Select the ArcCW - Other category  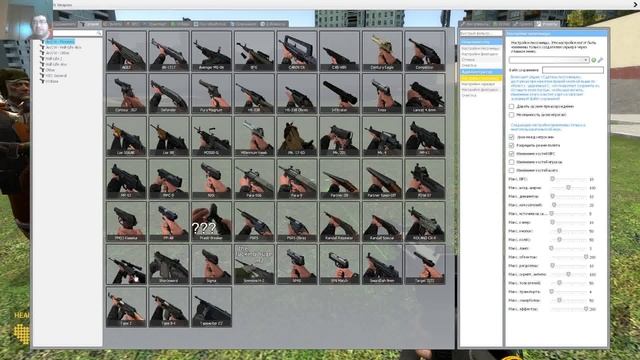(57, 53)
